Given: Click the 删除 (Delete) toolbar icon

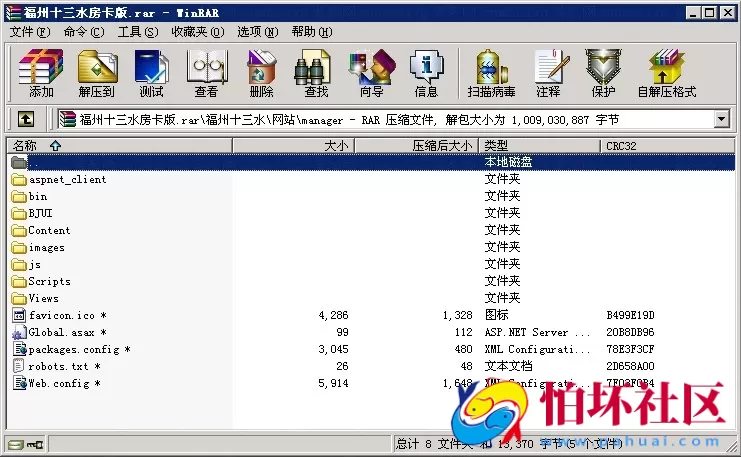Looking at the screenshot, I should click(261, 73).
